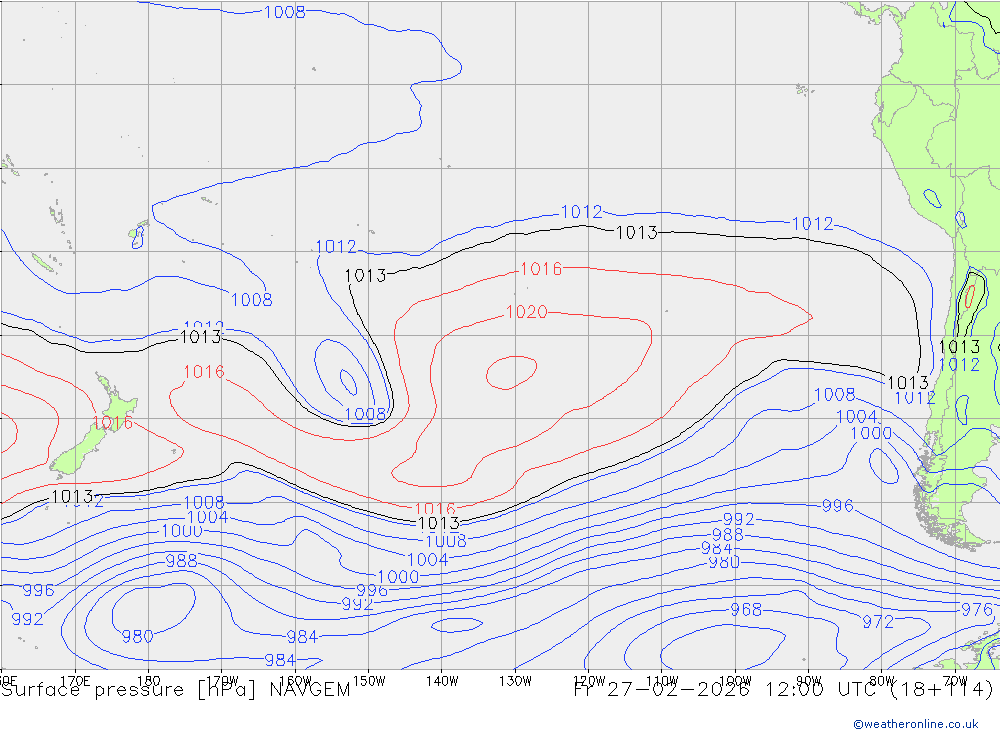Click the 'Fr 27-02-2026 12:00 UTC (18+114)' timestamp
The width and height of the screenshot is (1000, 733).
[x=784, y=690]
